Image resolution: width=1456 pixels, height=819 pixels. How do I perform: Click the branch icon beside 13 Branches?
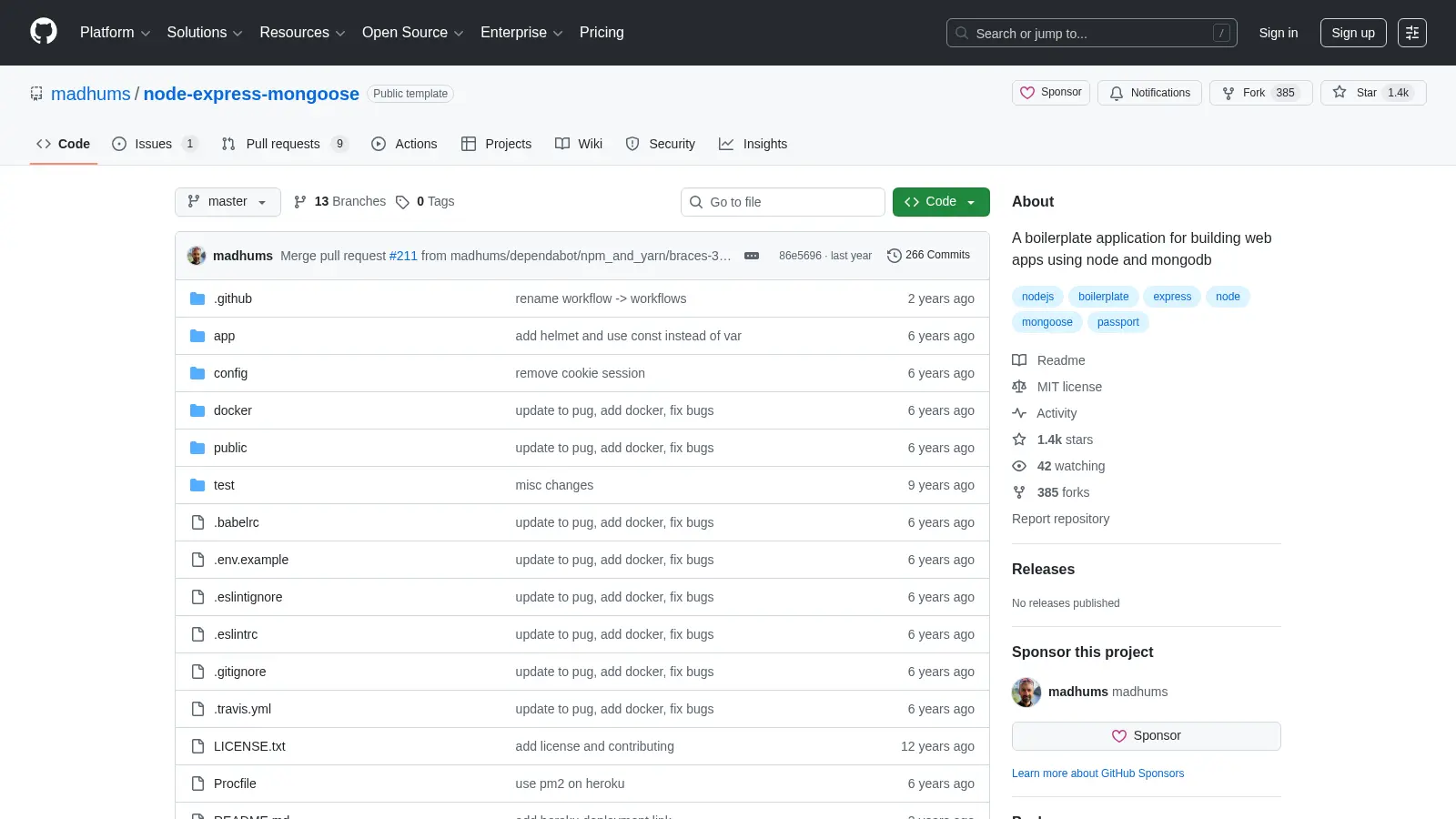300,202
